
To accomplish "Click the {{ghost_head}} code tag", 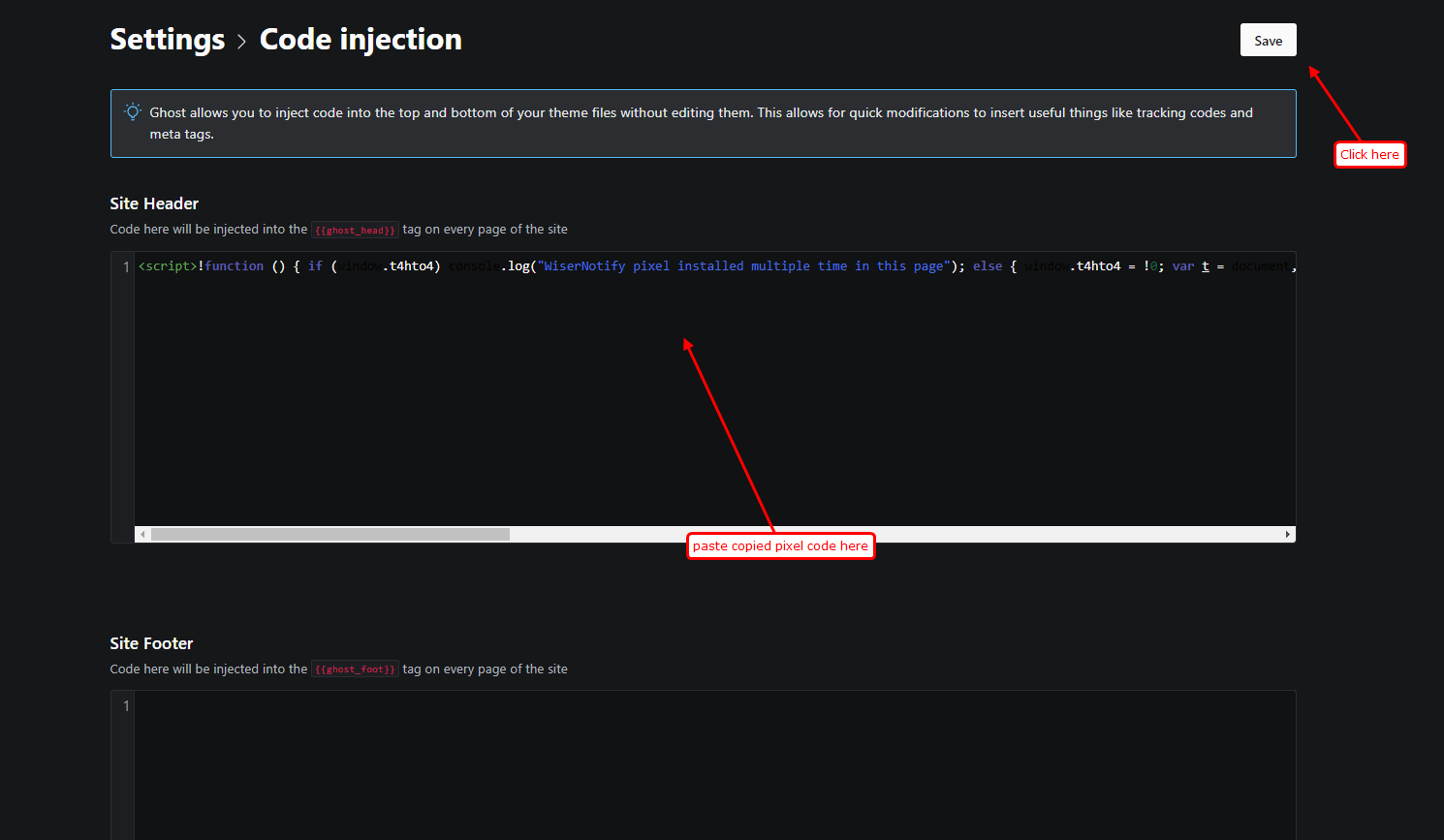I will (355, 231).
